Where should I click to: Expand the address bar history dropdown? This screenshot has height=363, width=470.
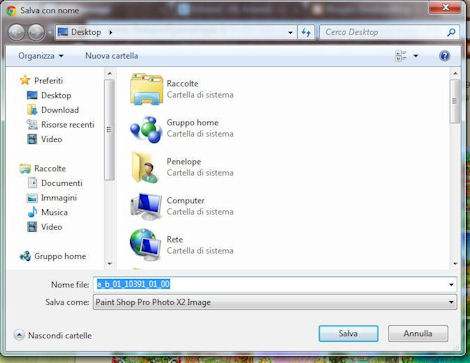[x=290, y=33]
